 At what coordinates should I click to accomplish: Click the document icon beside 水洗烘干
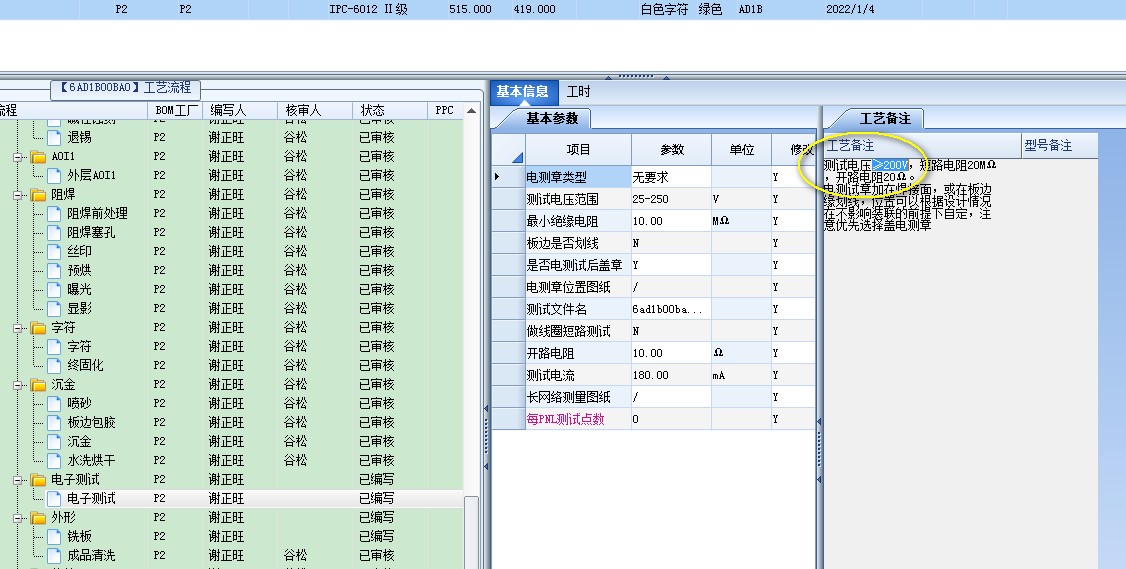click(x=55, y=461)
